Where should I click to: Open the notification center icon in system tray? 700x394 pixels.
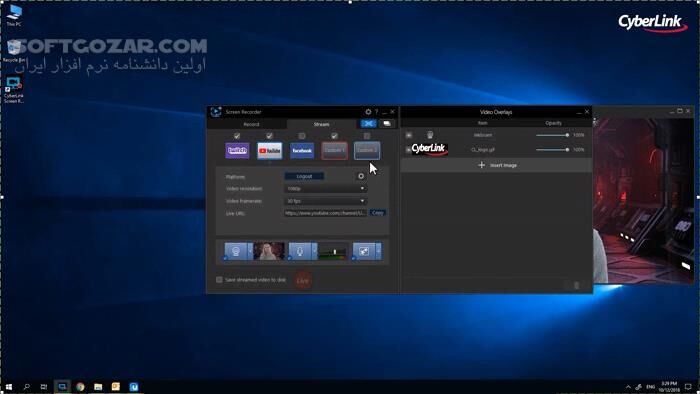click(688, 387)
